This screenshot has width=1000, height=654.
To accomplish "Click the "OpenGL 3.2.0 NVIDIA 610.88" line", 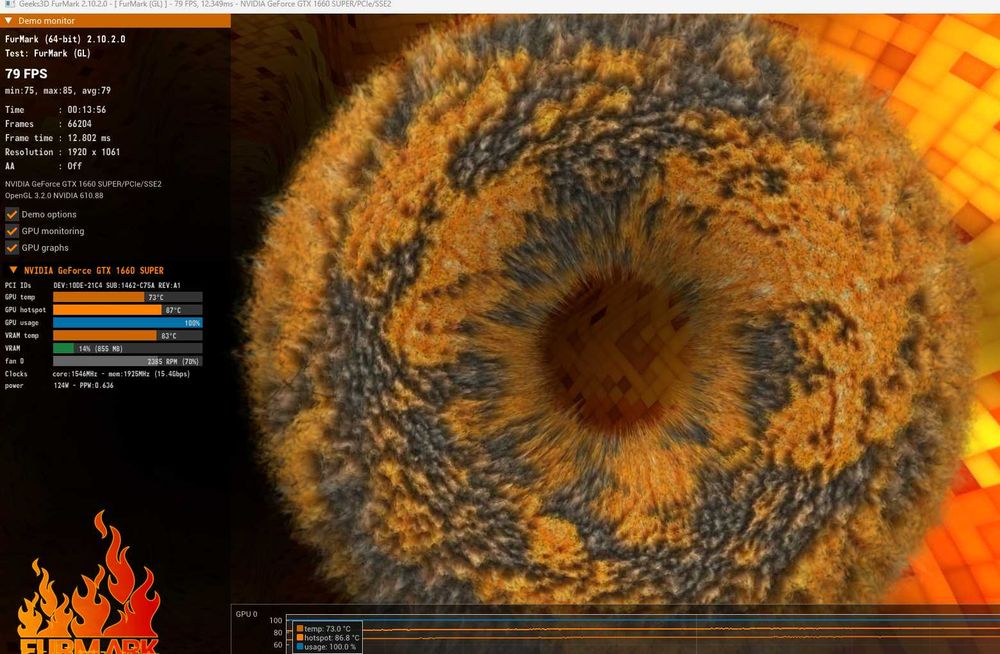I will [54, 195].
